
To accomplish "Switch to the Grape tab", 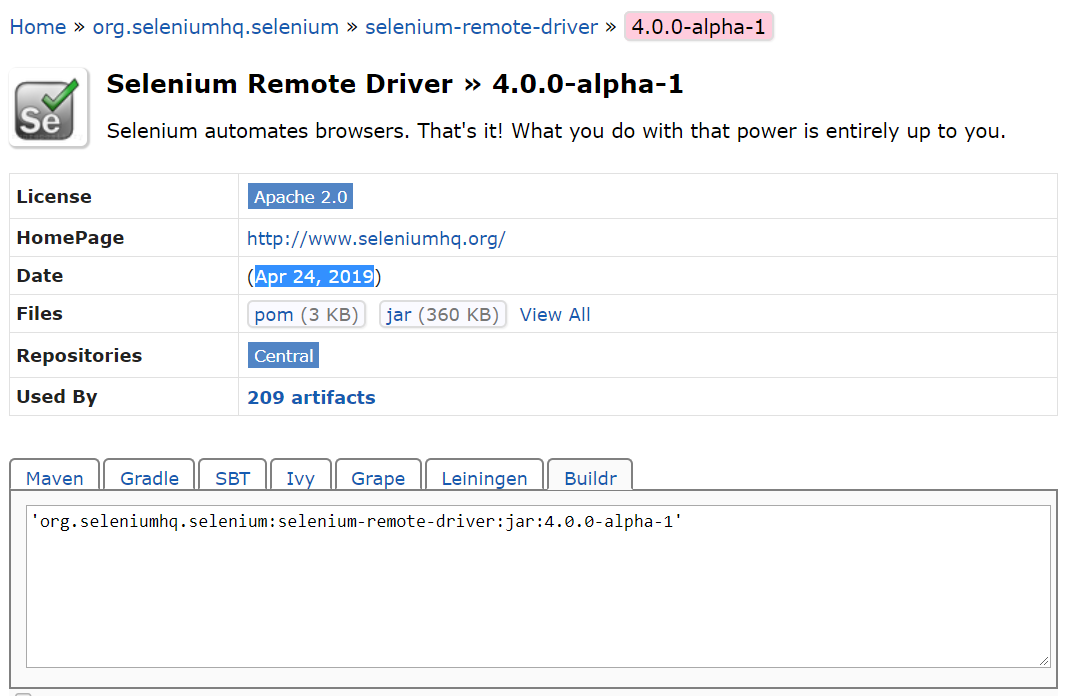I will tap(378, 478).
